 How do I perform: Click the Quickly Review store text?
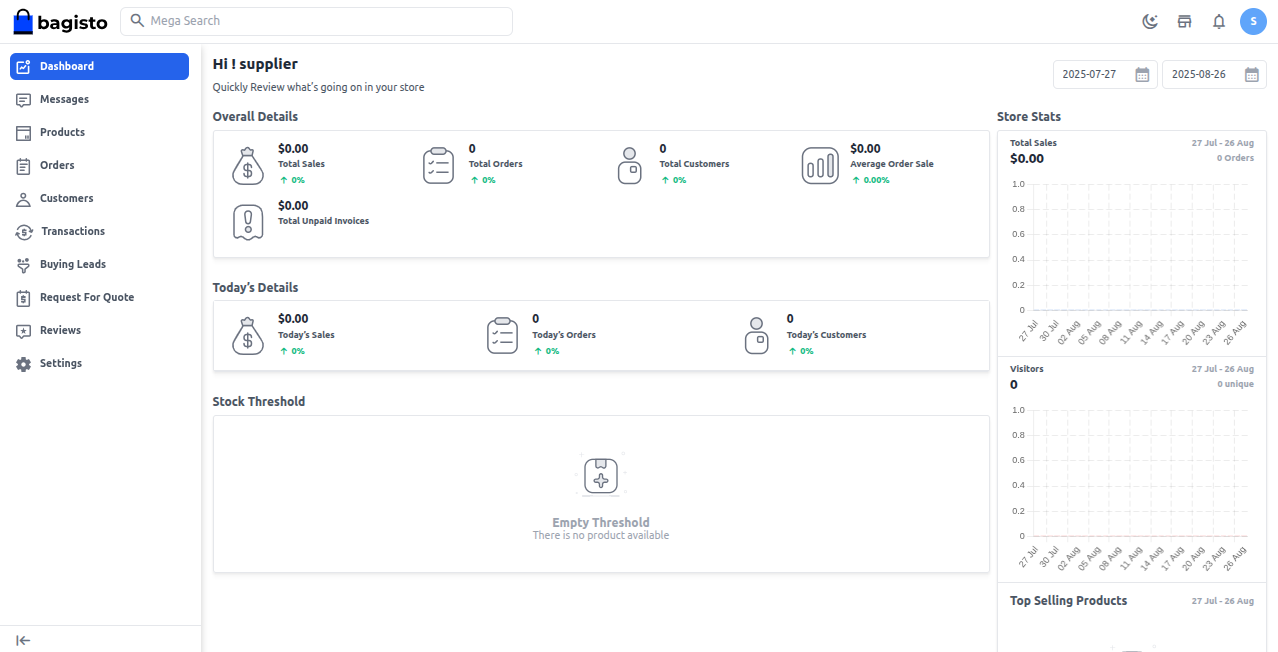coord(318,87)
